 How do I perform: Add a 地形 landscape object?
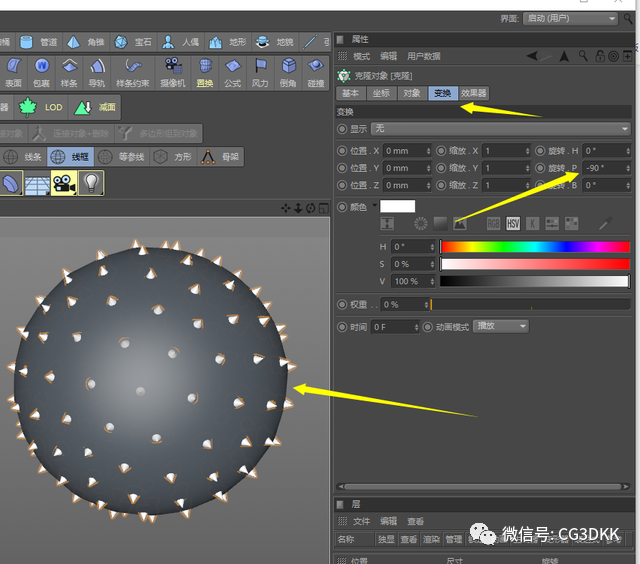pyautogui.click(x=227, y=42)
